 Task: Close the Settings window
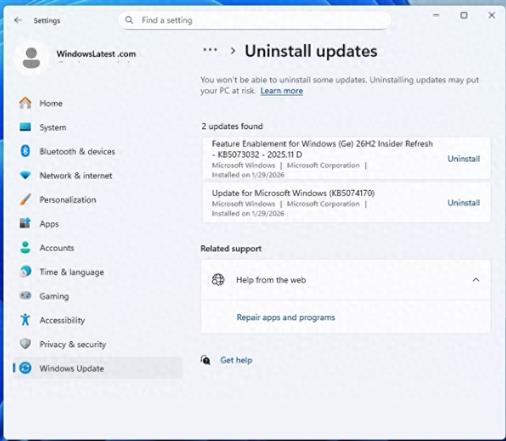coord(492,15)
